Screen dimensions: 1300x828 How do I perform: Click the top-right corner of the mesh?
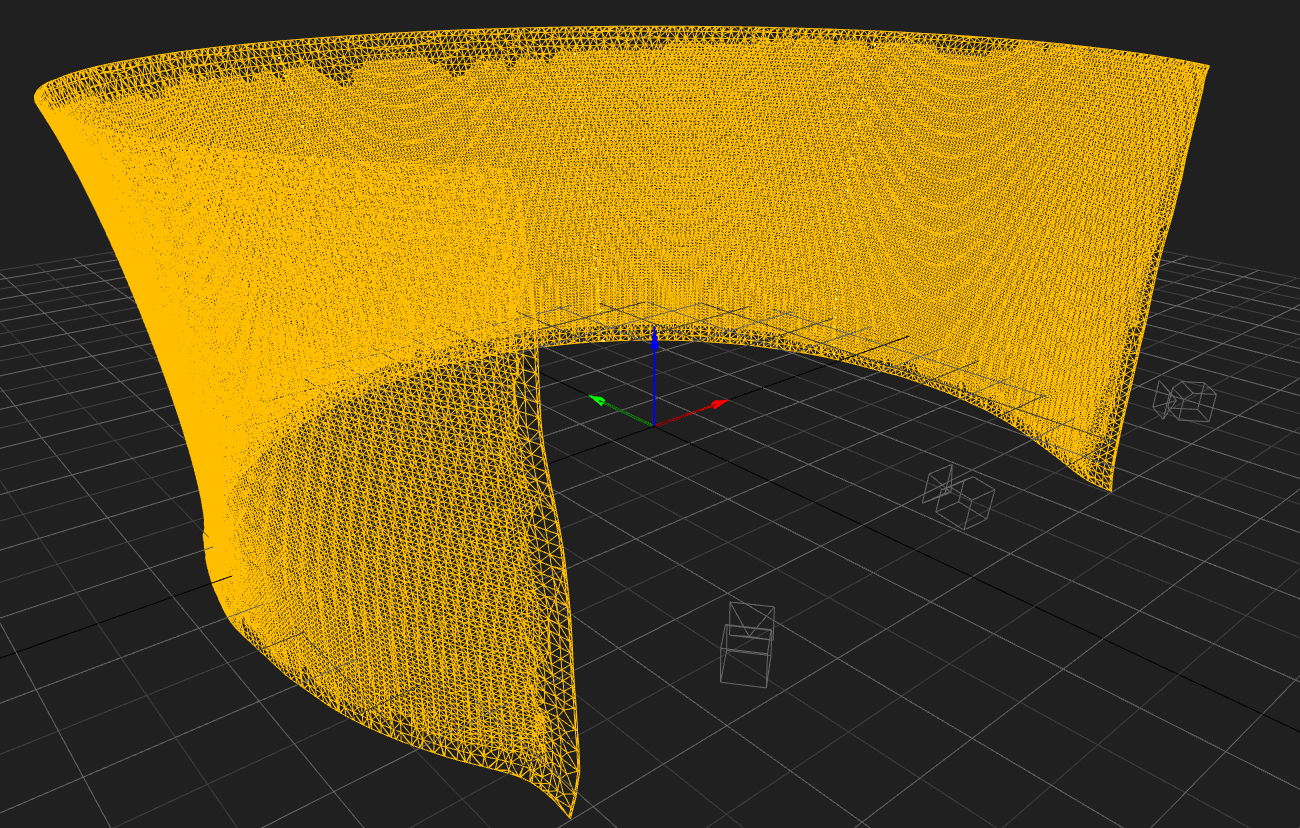pyautogui.click(x=1206, y=68)
